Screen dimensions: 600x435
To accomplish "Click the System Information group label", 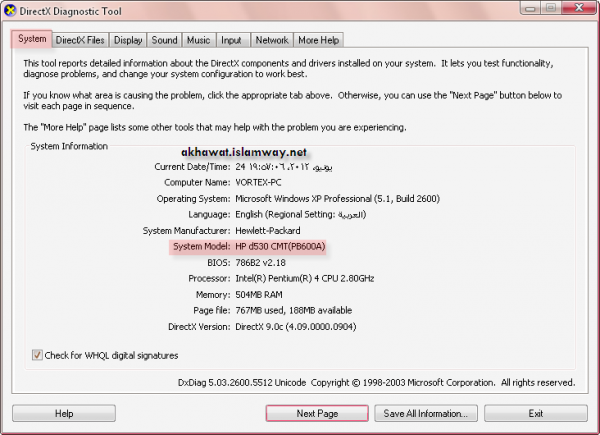I will 69,146.
